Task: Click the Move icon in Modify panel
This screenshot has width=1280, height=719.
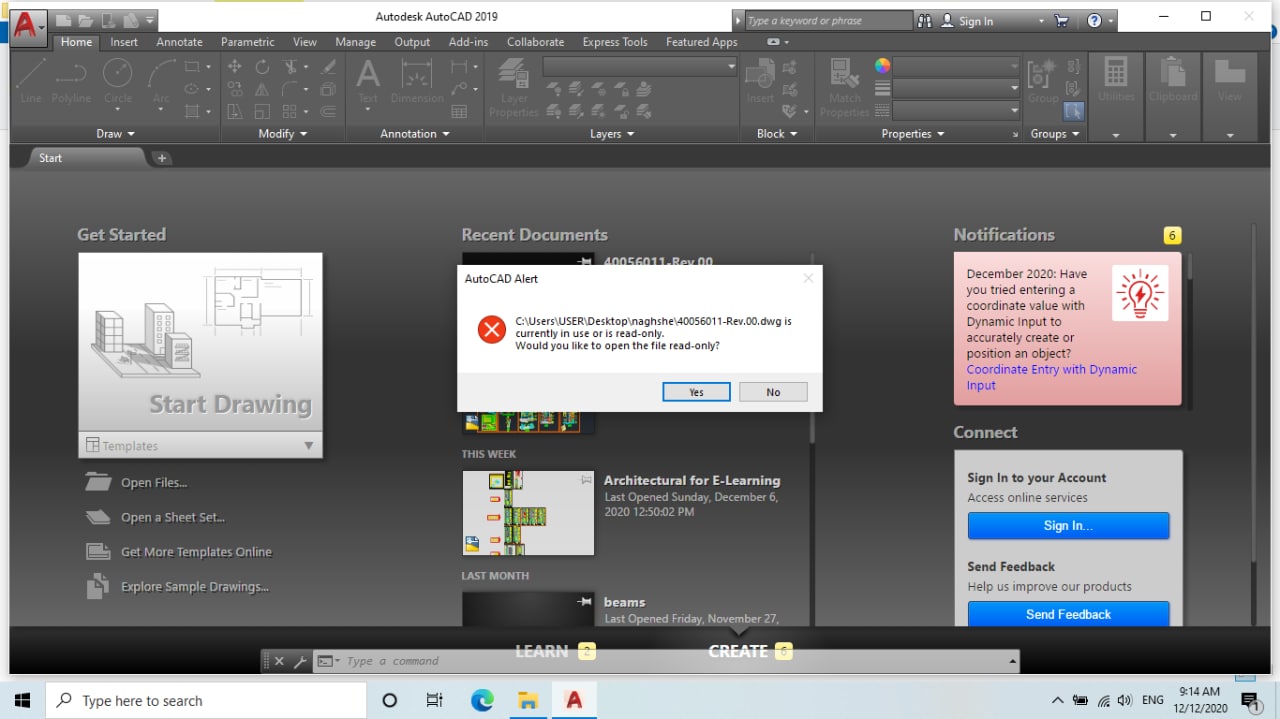Action: click(x=235, y=67)
